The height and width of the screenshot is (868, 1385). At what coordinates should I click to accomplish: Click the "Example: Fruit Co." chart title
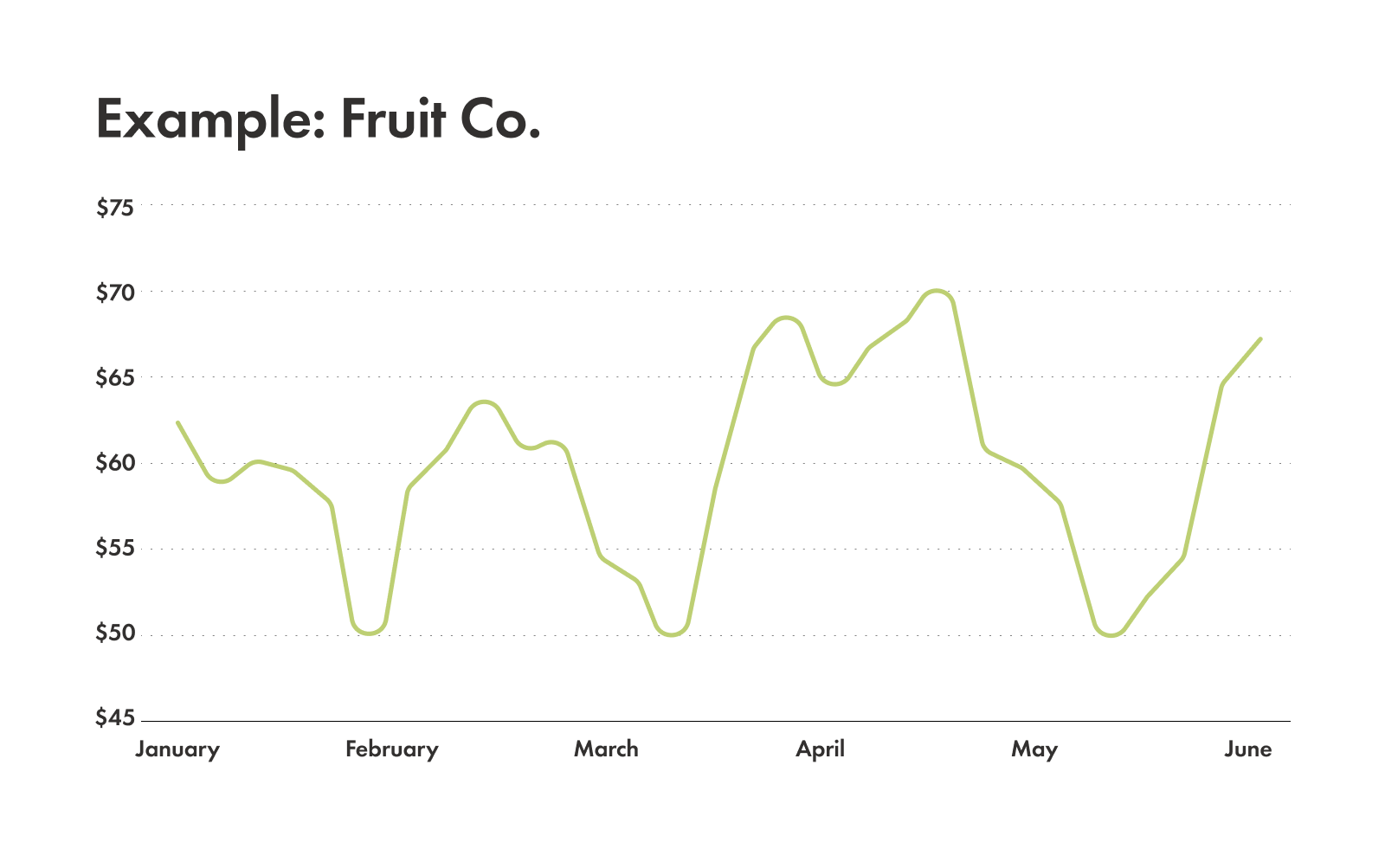pos(318,119)
